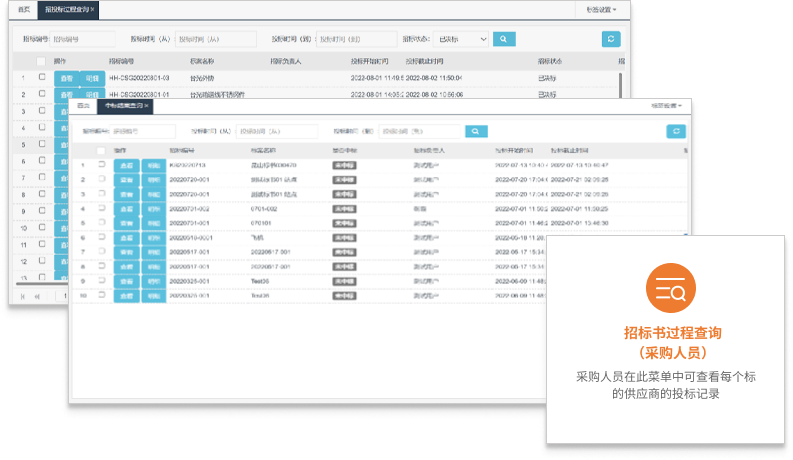Switch to the home tab in front window
The image size is (793, 460).
click(x=84, y=105)
